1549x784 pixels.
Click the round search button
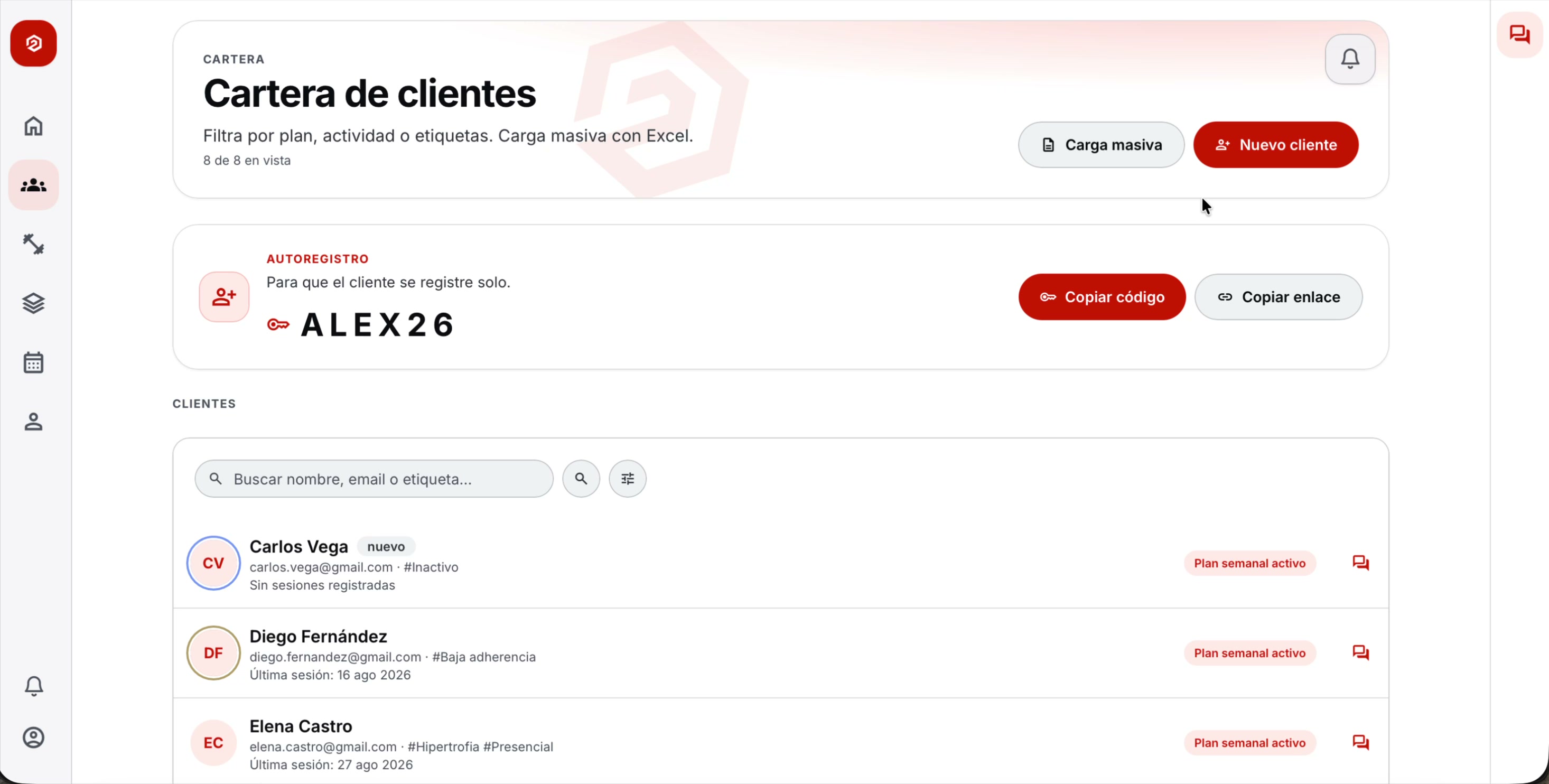(581, 479)
